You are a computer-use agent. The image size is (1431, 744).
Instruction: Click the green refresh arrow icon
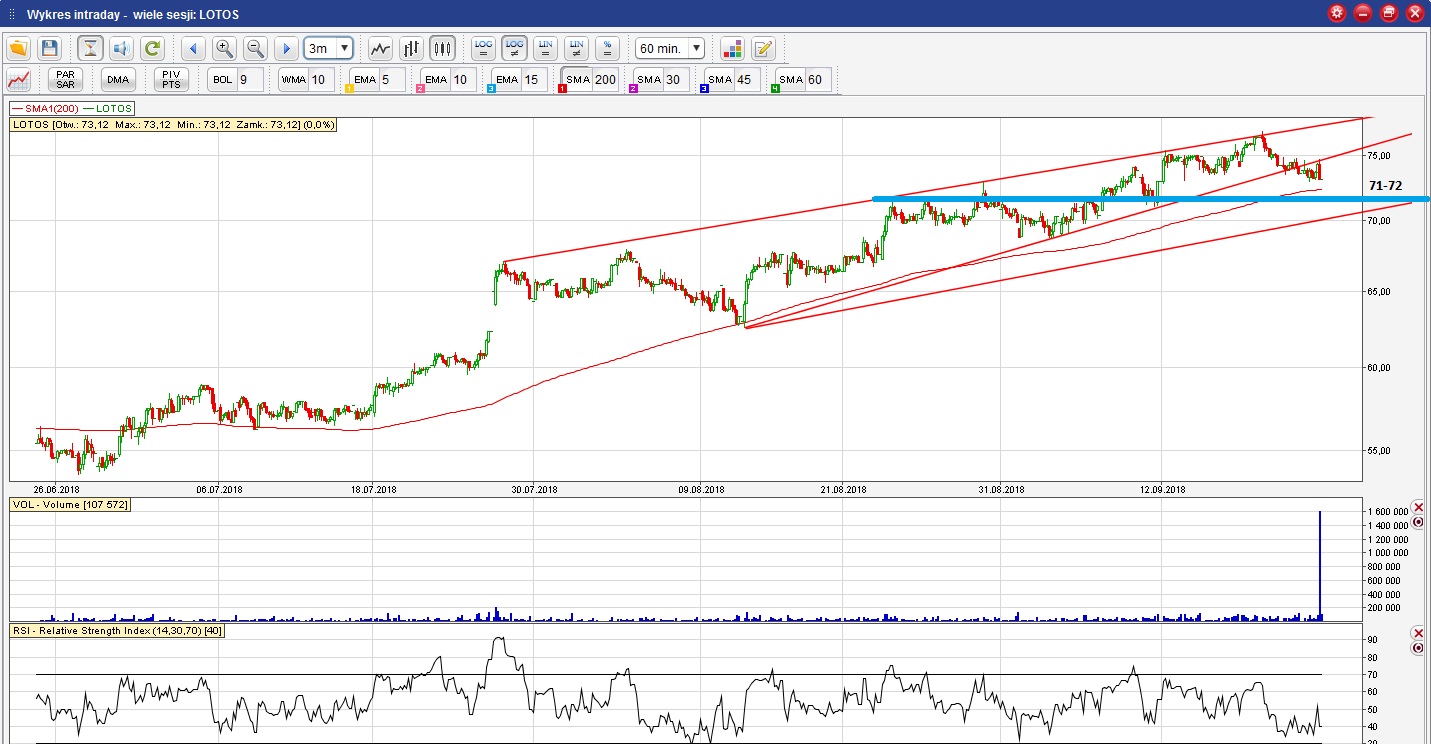click(152, 48)
